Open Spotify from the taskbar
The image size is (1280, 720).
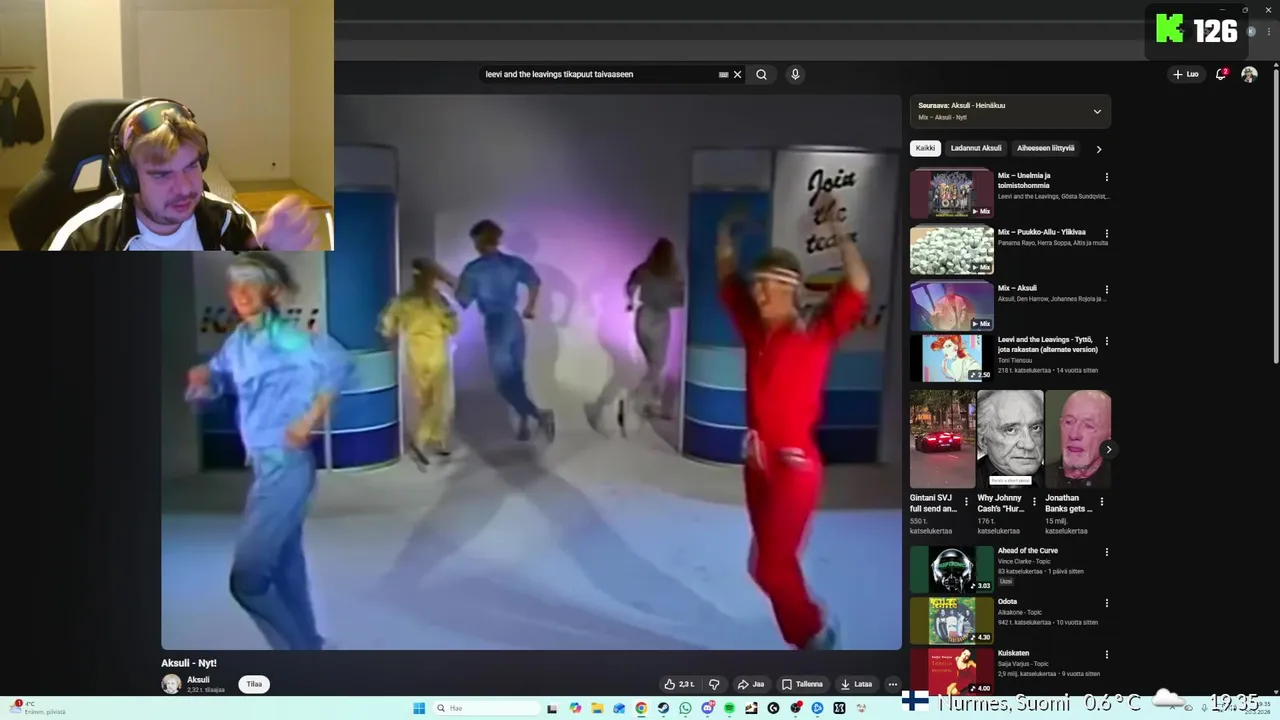(729, 708)
